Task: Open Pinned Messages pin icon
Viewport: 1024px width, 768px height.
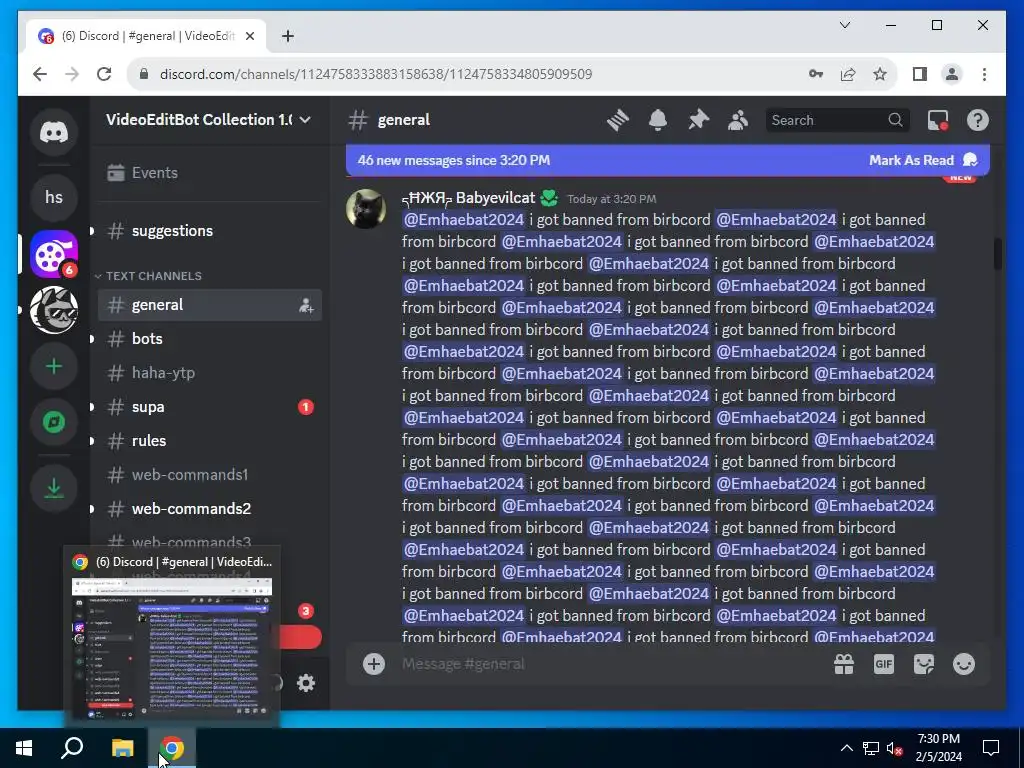Action: [x=698, y=120]
